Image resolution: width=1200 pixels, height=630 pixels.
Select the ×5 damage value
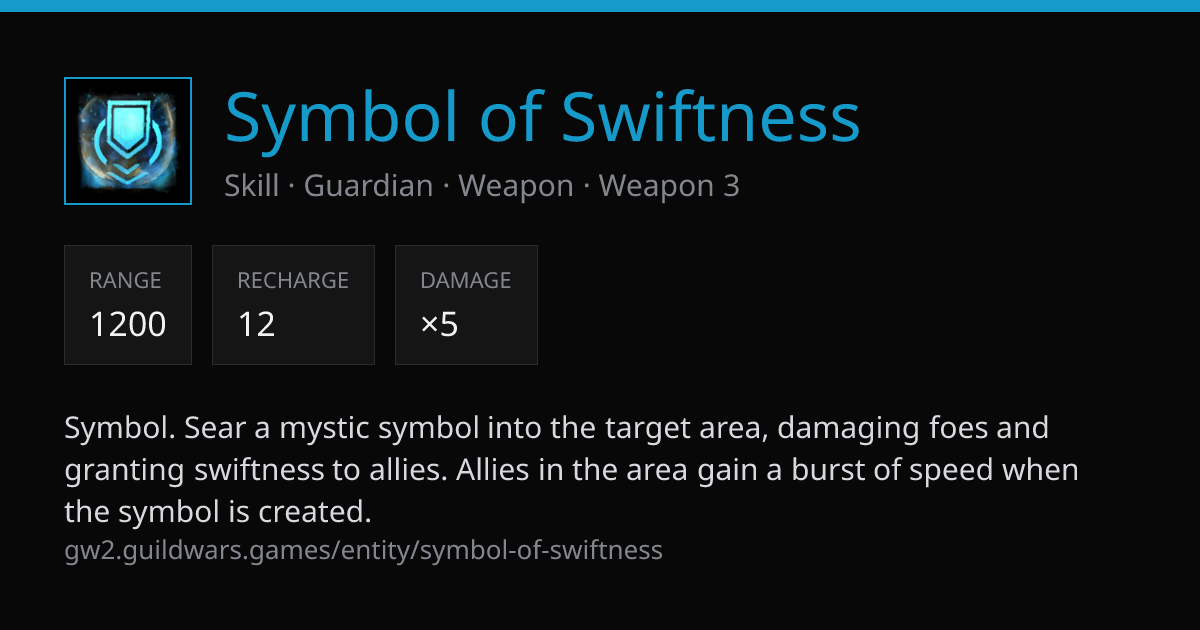[x=440, y=324]
